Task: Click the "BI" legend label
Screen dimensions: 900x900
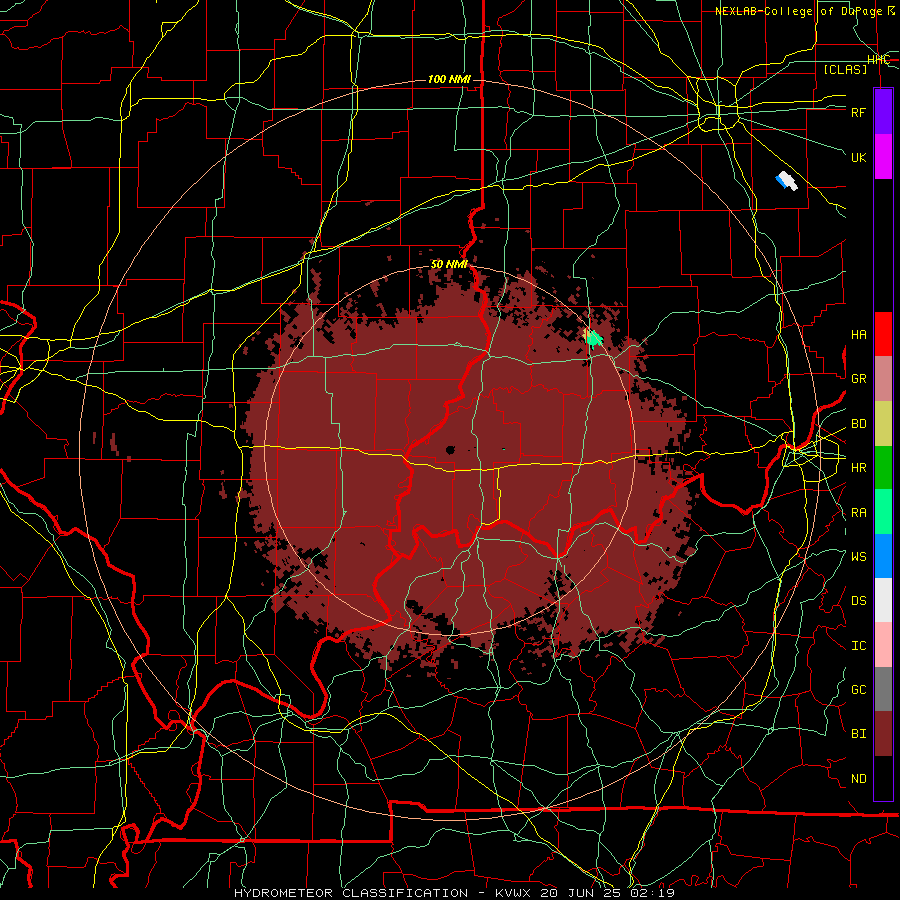Action: coord(858,734)
